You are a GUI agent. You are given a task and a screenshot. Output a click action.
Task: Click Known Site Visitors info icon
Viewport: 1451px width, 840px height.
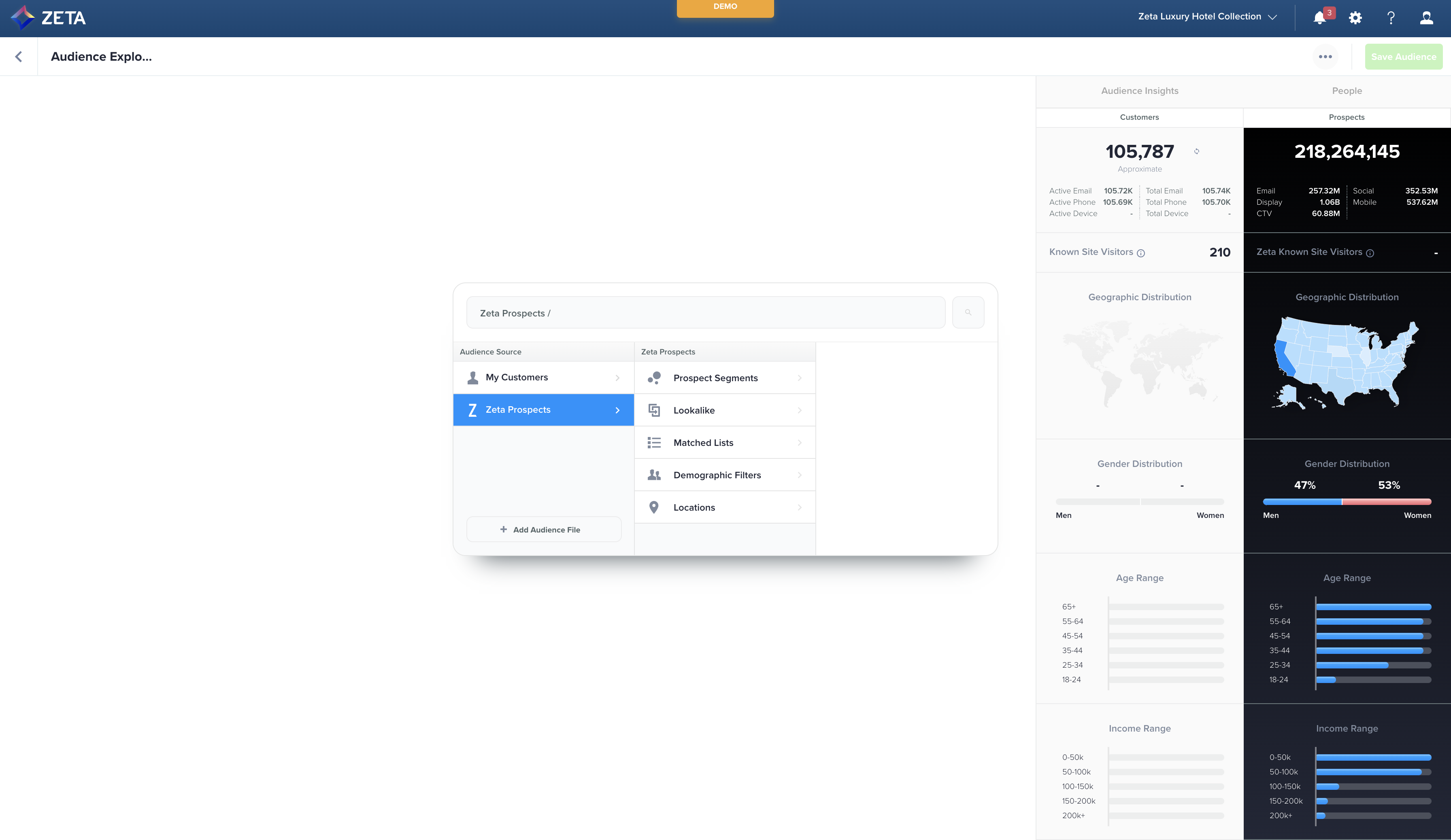tap(1140, 253)
